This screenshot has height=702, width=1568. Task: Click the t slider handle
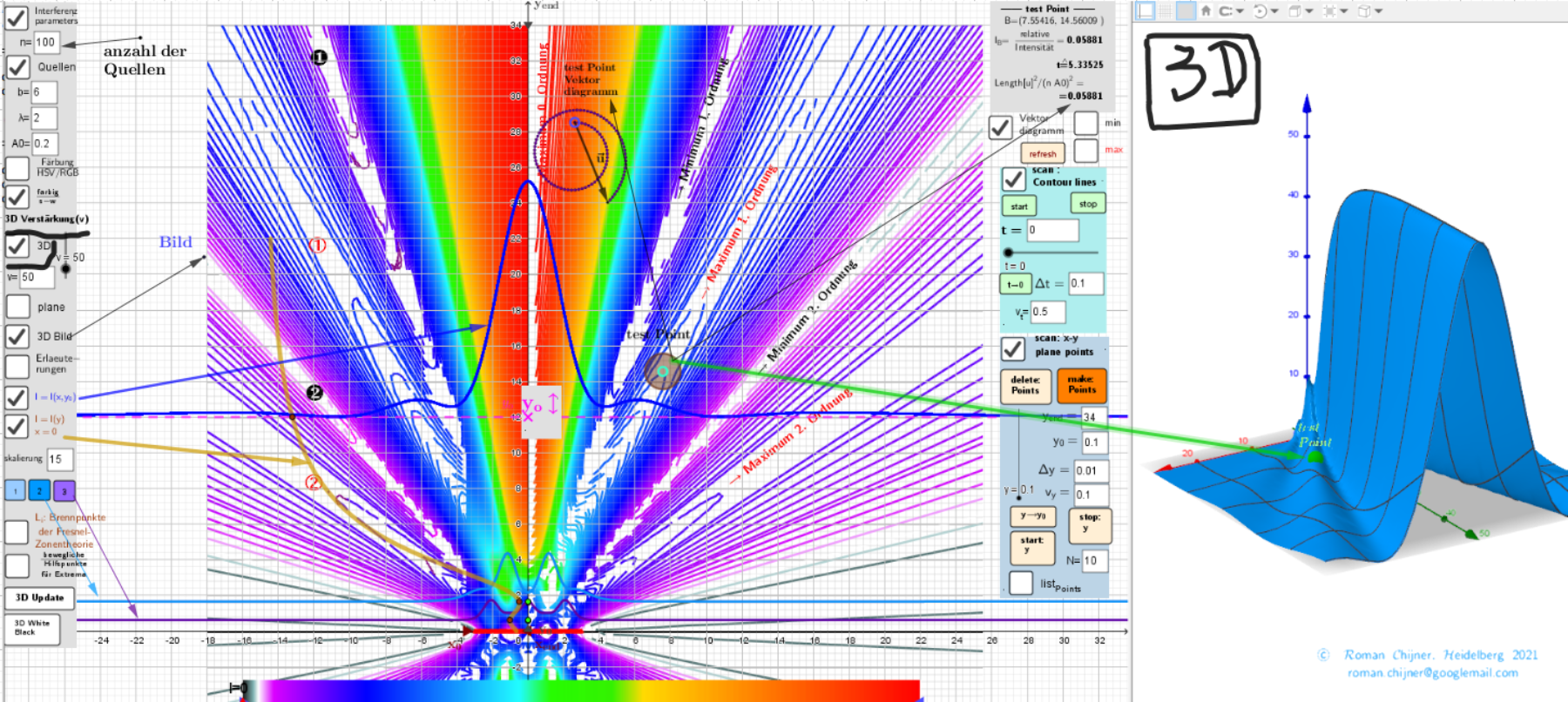coord(1009,253)
